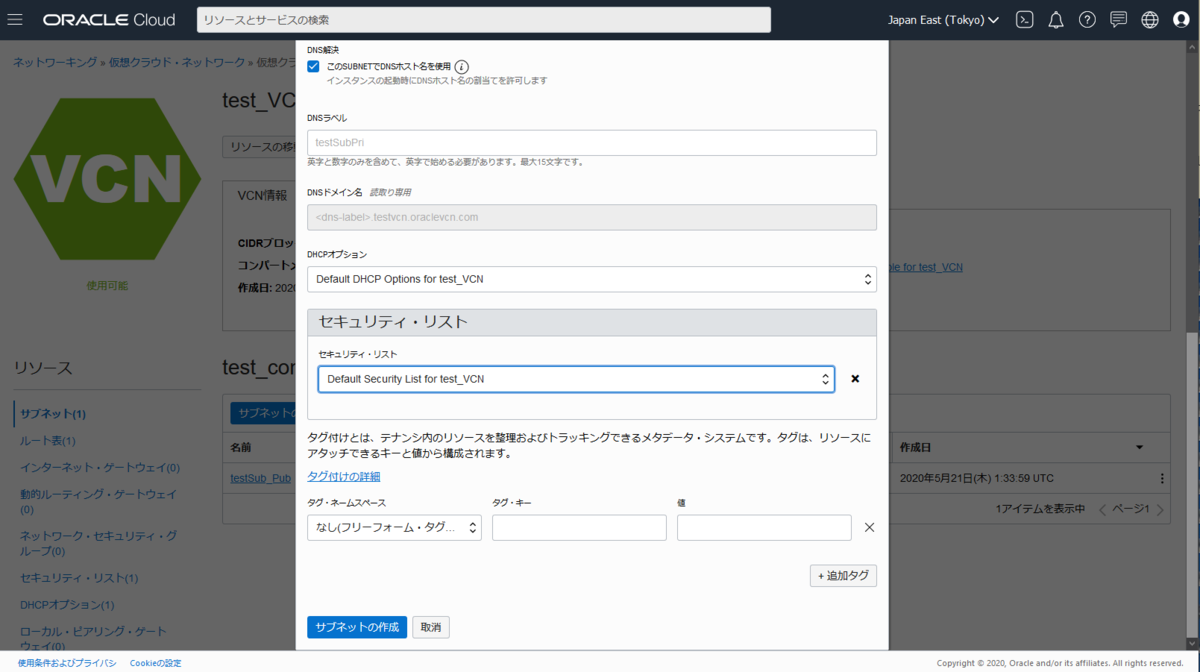Open the language globe icon
This screenshot has height=672, width=1200.
coord(1150,20)
